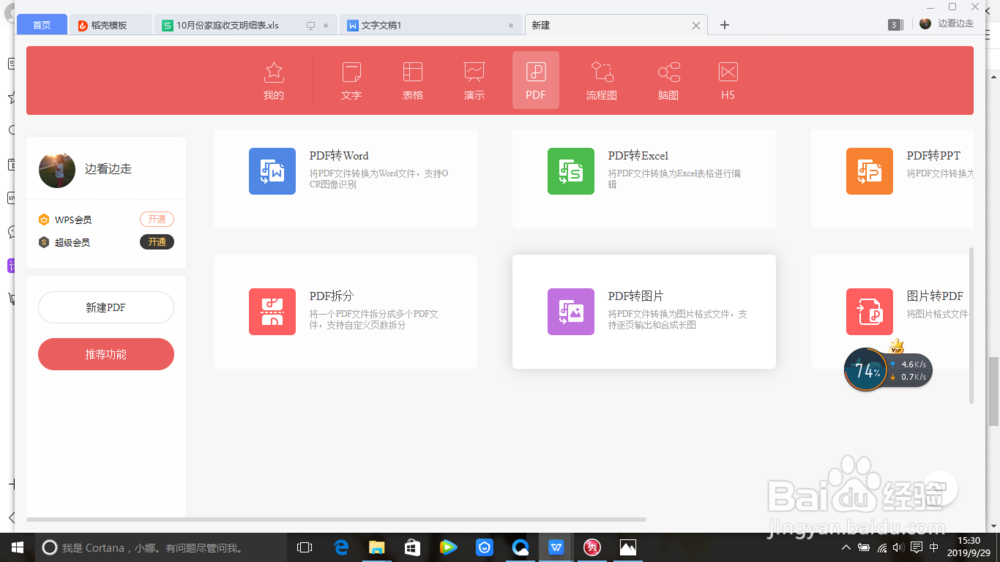The width and height of the screenshot is (1000, 562).
Task: Switch to the 稻壳模板 tab
Action: [x=109, y=26]
